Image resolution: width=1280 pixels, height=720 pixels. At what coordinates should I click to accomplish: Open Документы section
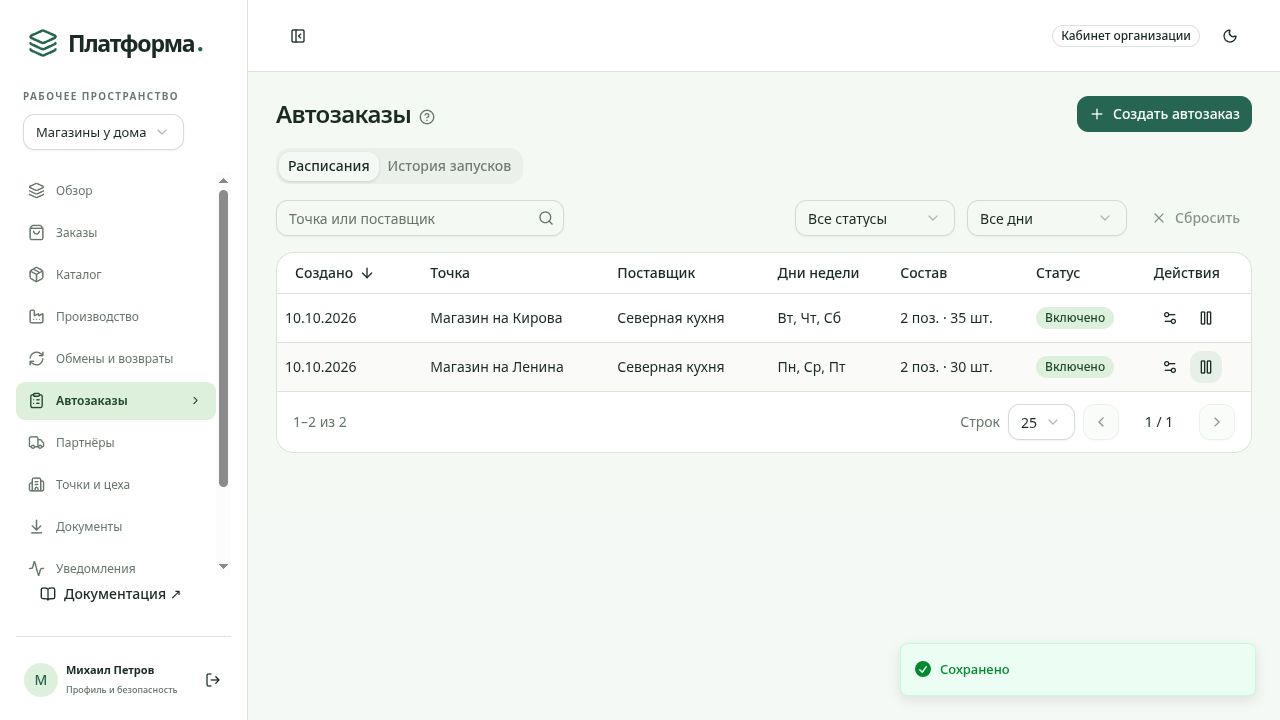(116, 526)
